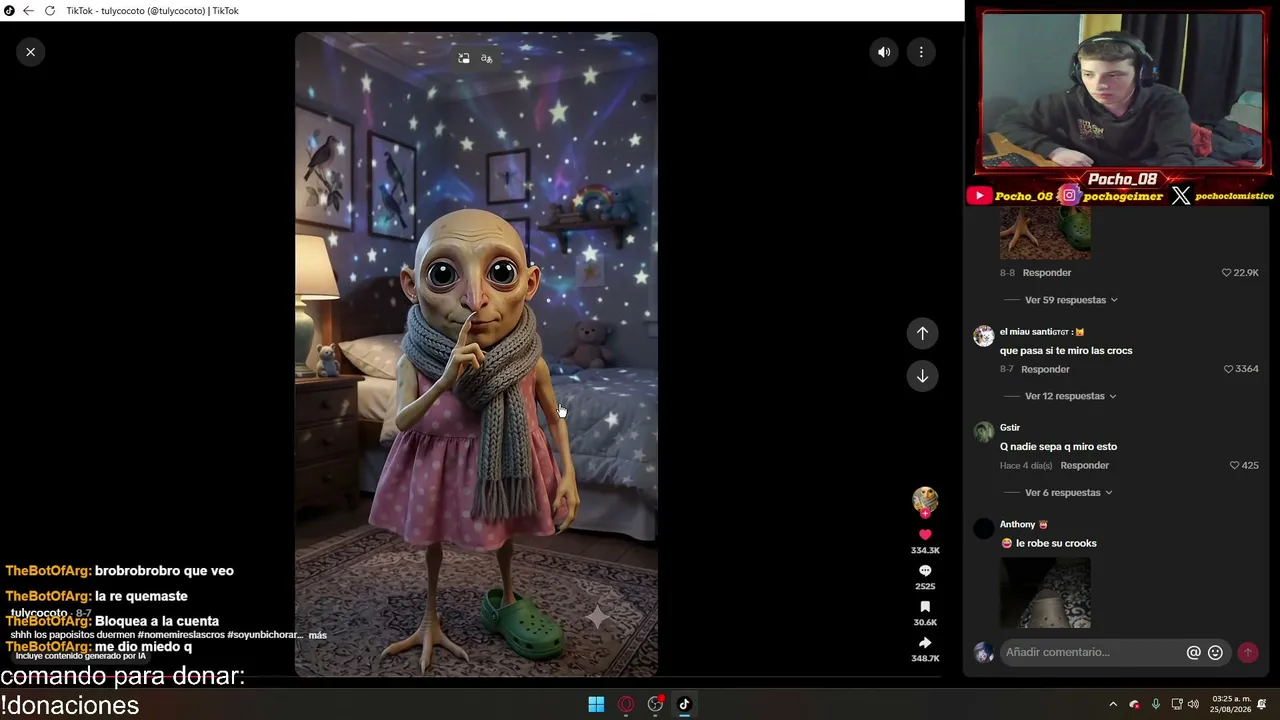This screenshot has height=720, width=1280.
Task: Show hidden system tray icons
Action: coord(1113,704)
